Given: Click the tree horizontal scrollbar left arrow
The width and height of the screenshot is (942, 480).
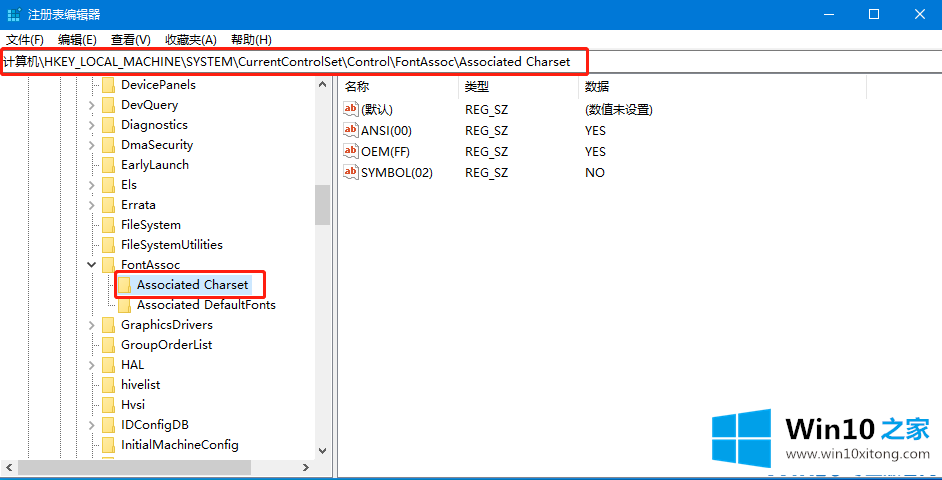Looking at the screenshot, I should click(8, 467).
